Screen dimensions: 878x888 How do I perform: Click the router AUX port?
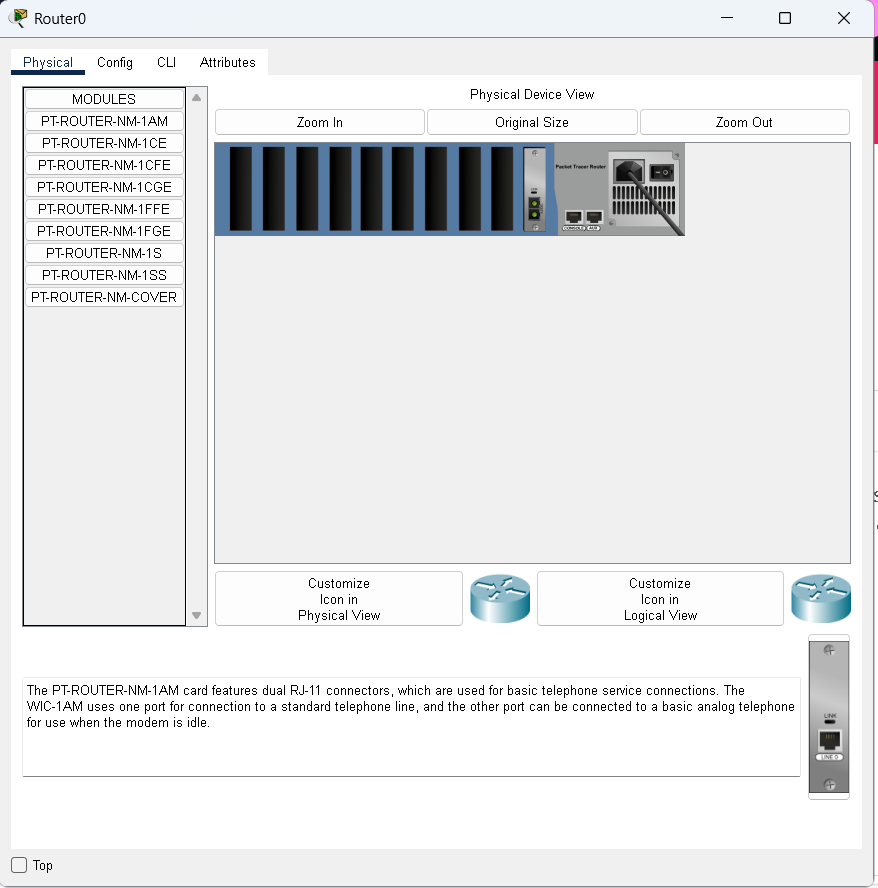point(594,217)
